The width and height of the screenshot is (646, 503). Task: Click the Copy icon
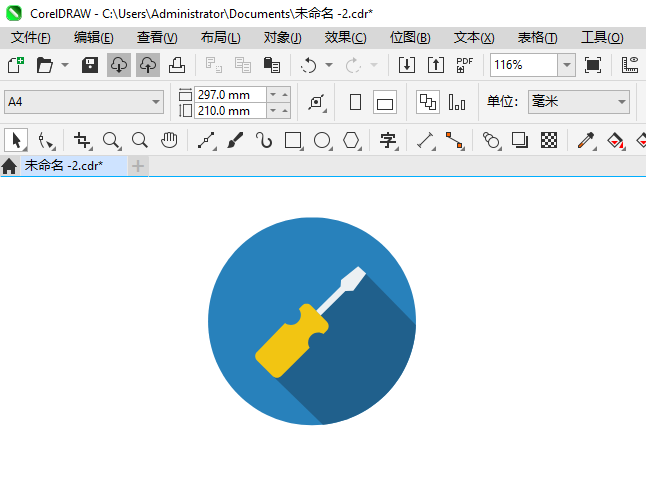(x=243, y=65)
